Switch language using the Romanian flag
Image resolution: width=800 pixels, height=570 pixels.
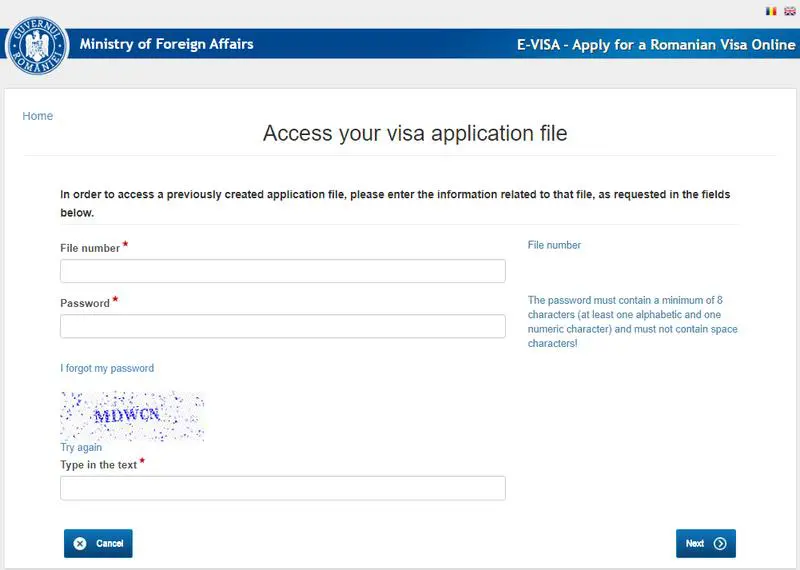(x=771, y=11)
